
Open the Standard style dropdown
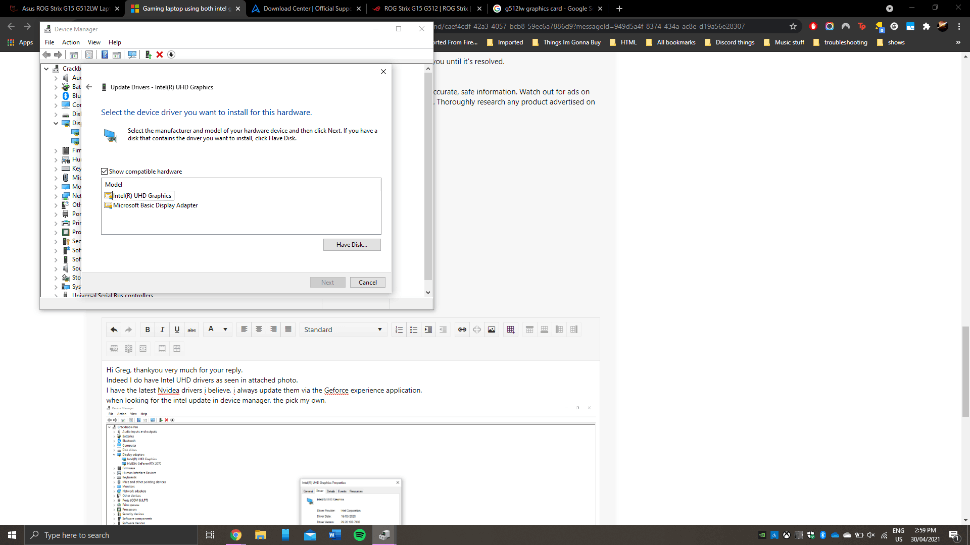point(343,330)
